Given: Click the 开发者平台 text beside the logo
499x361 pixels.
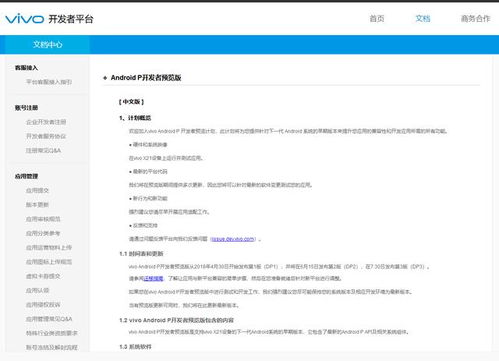Looking at the screenshot, I should point(71,19).
